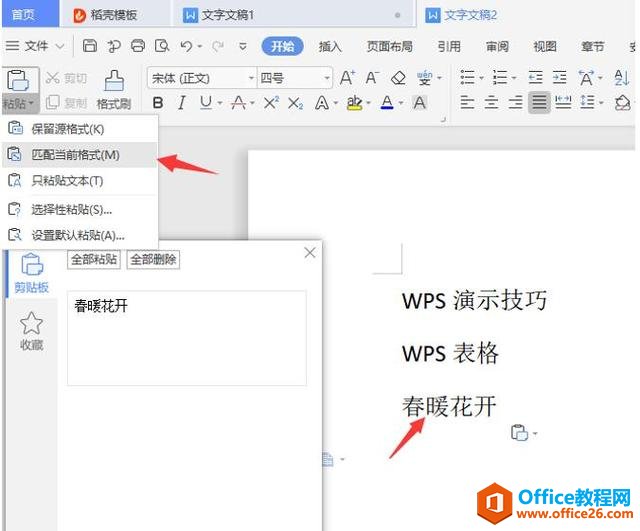Click the Phonetic Guide wén icon

click(424, 78)
